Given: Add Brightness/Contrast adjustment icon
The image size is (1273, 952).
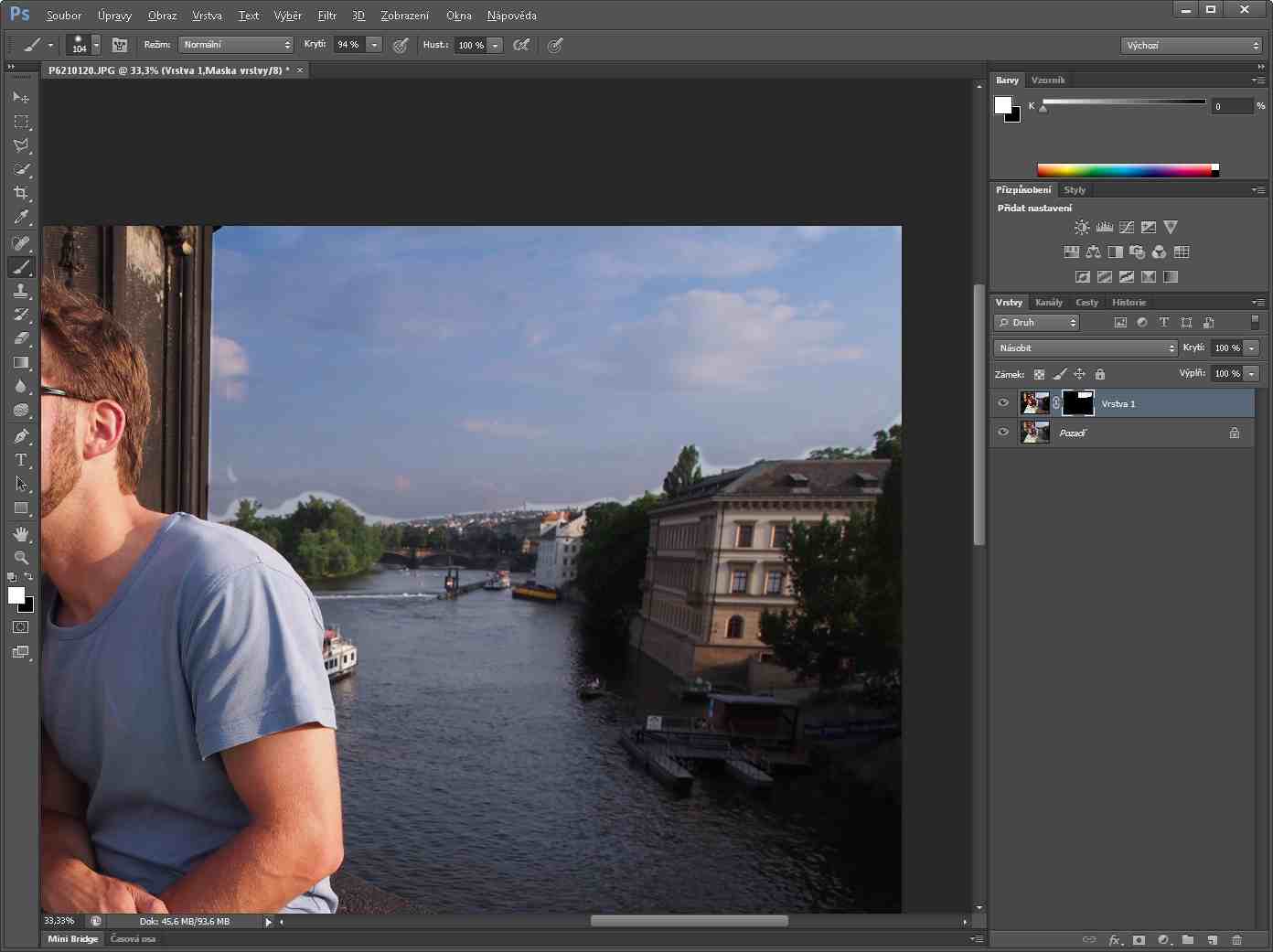Looking at the screenshot, I should tap(1082, 228).
